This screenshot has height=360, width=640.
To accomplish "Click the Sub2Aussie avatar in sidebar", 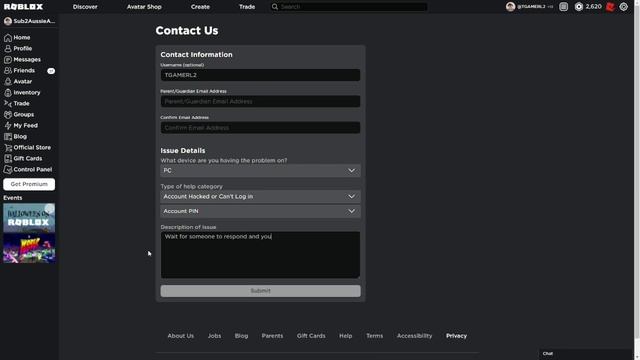I will pyautogui.click(x=8, y=21).
